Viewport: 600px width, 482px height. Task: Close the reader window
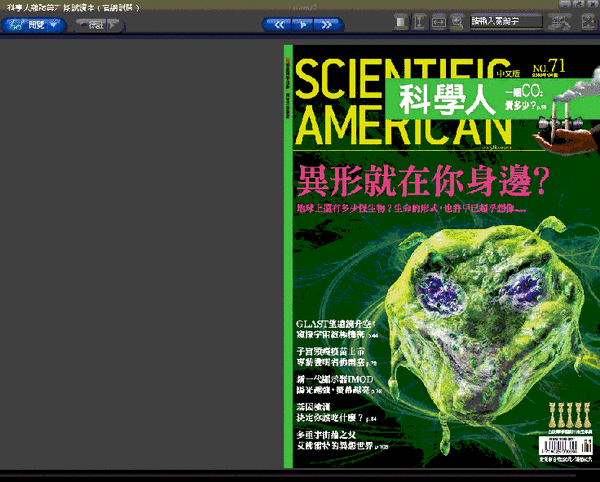coord(592,4)
